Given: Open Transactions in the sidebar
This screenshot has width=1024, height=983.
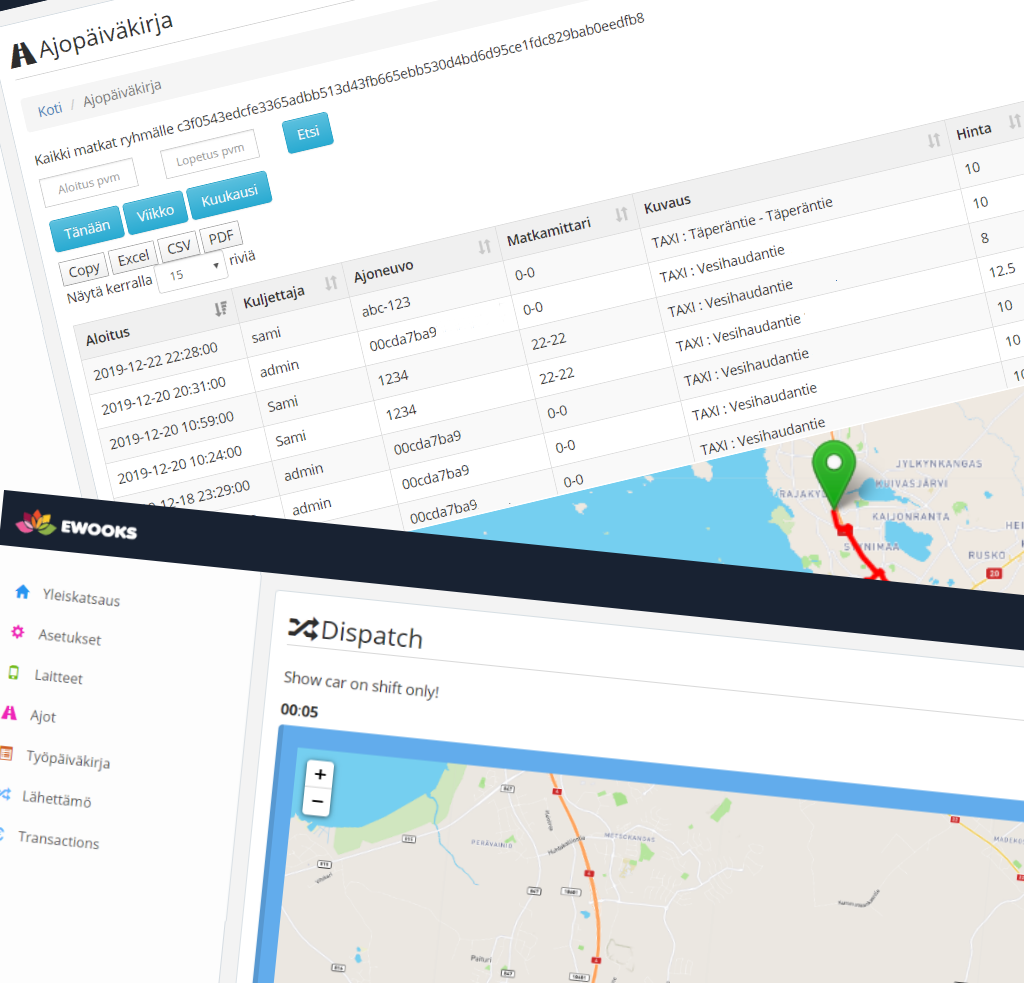Looking at the screenshot, I should [58, 841].
